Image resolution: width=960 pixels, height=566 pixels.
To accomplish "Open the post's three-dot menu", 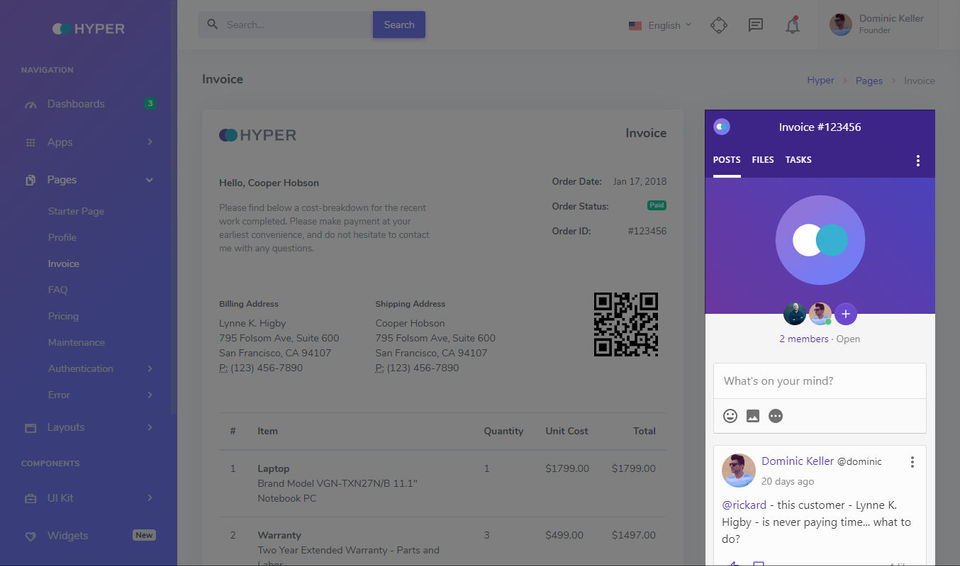I will 912,462.
